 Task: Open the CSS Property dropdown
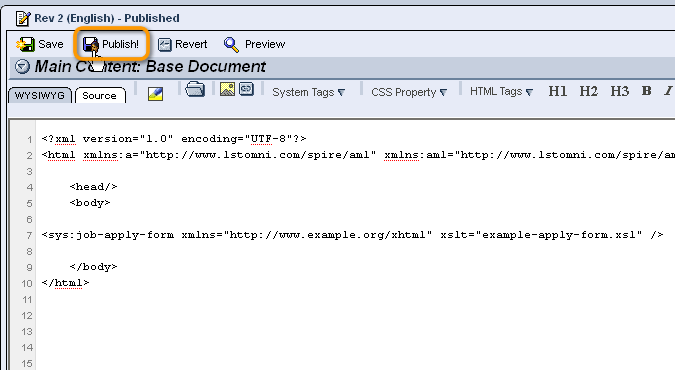point(409,92)
